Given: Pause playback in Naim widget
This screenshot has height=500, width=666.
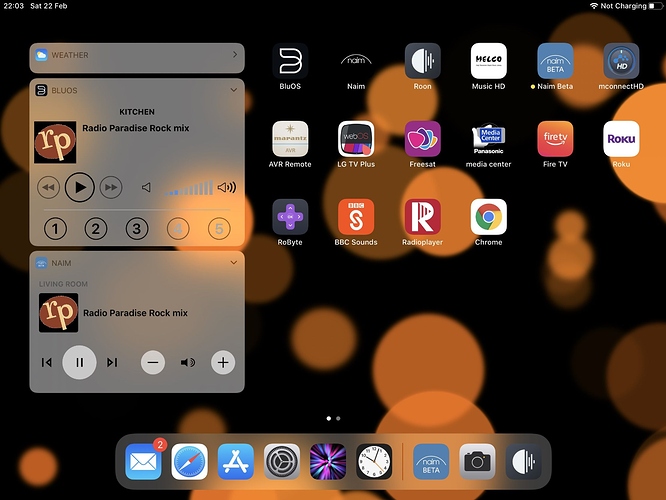Looking at the screenshot, I should click(79, 362).
